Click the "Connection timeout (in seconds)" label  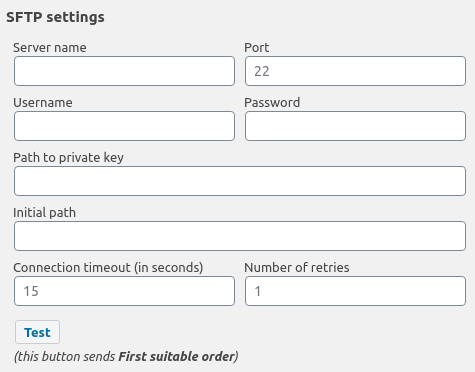108,268
